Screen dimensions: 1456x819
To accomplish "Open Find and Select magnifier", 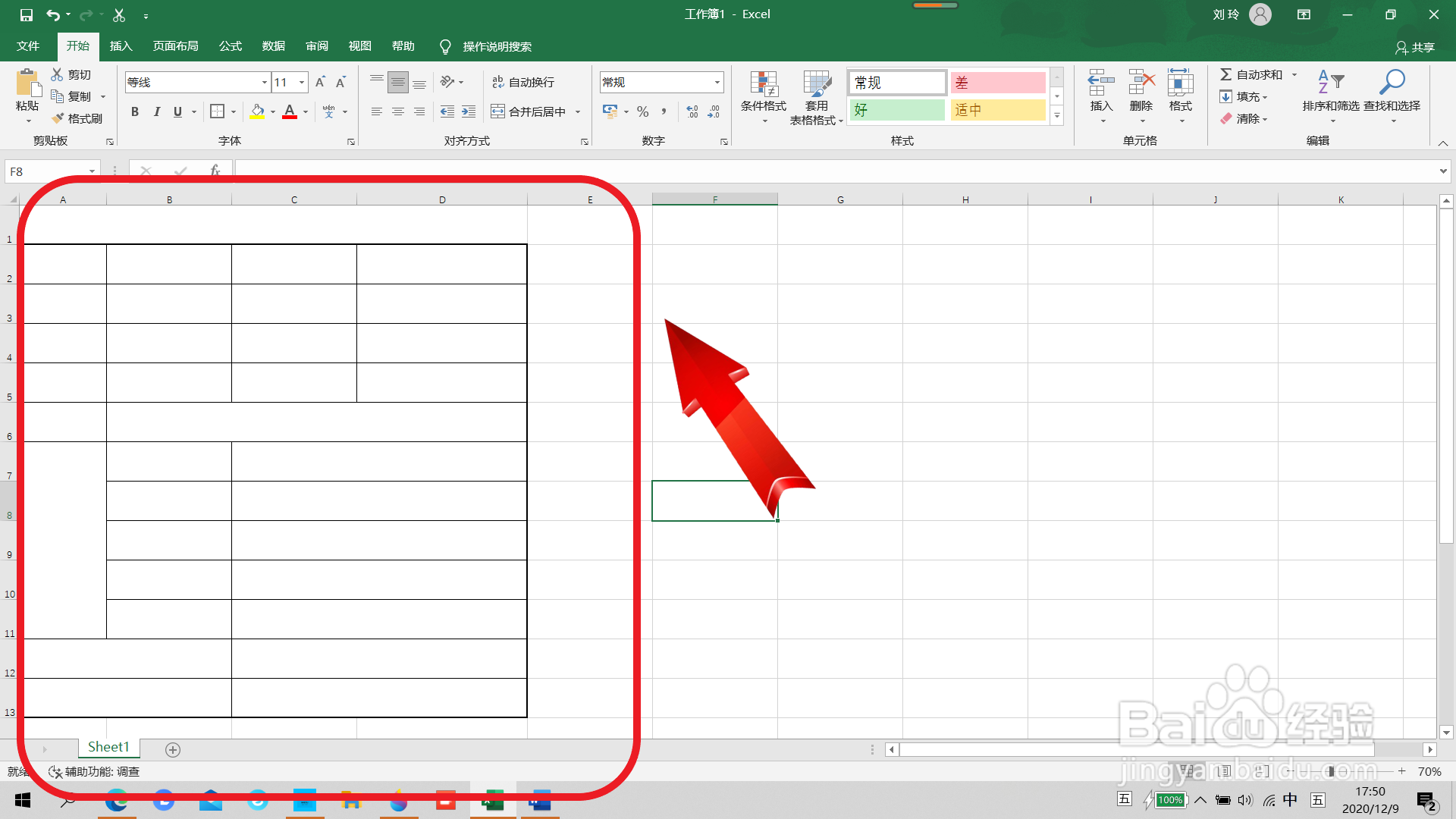I will [1392, 83].
